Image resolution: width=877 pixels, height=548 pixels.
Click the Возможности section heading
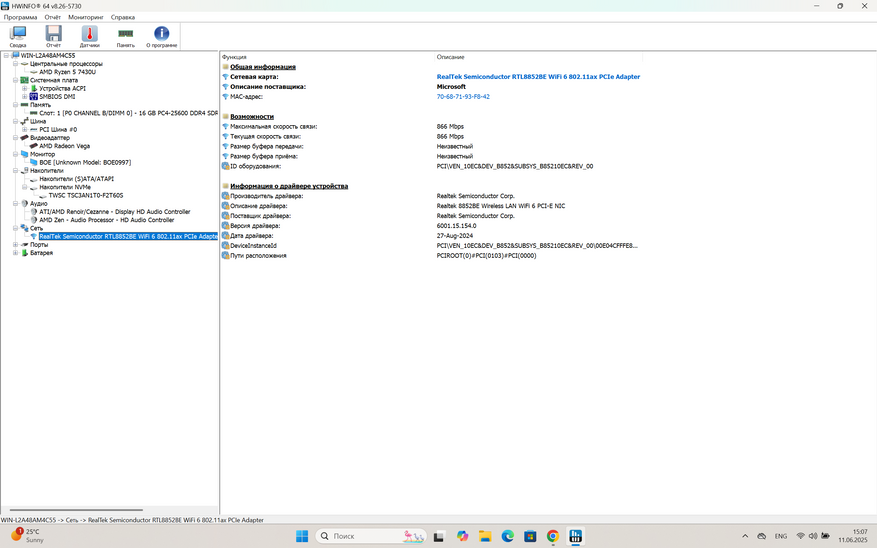pos(252,117)
